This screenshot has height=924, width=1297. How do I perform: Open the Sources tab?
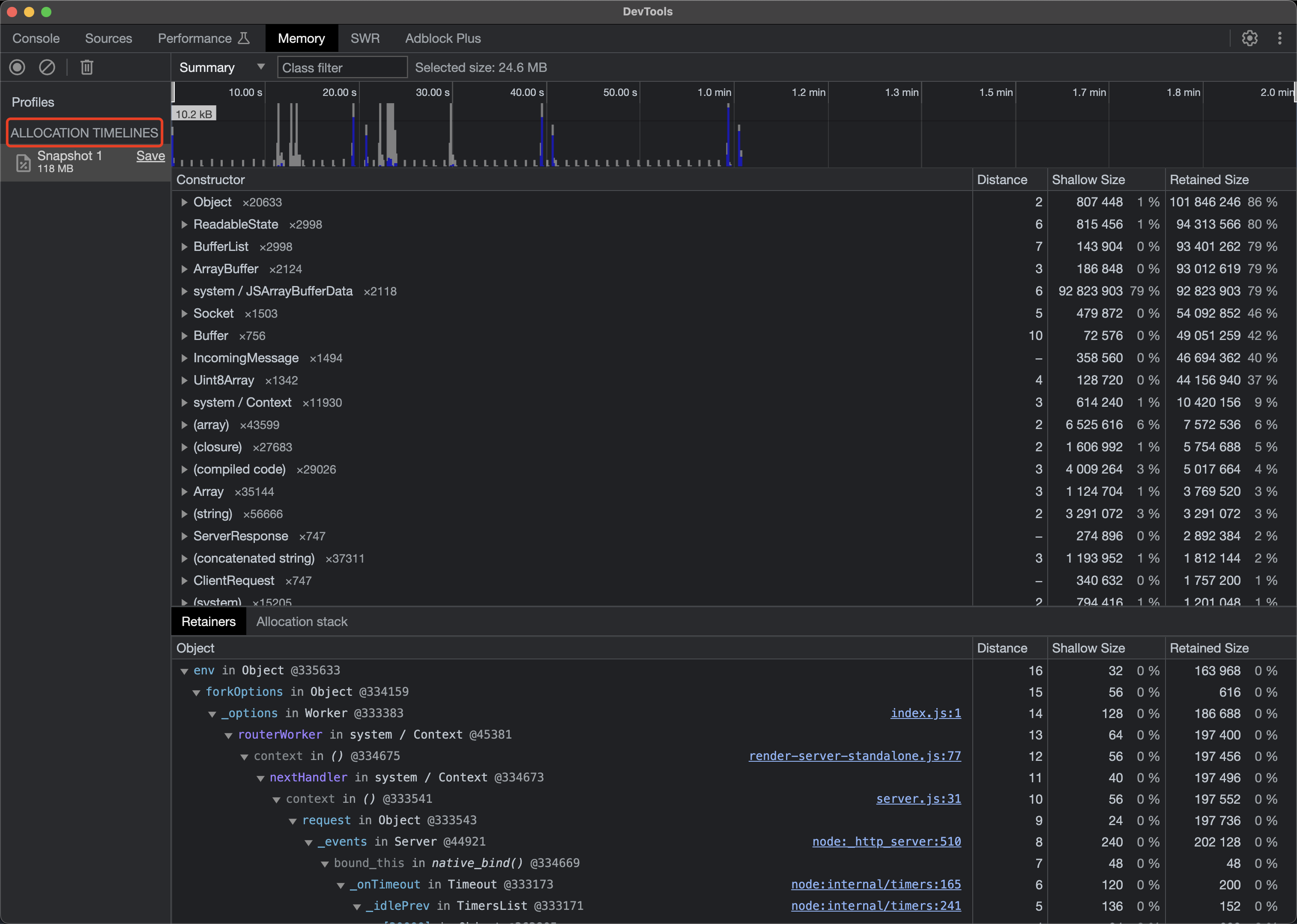click(108, 38)
